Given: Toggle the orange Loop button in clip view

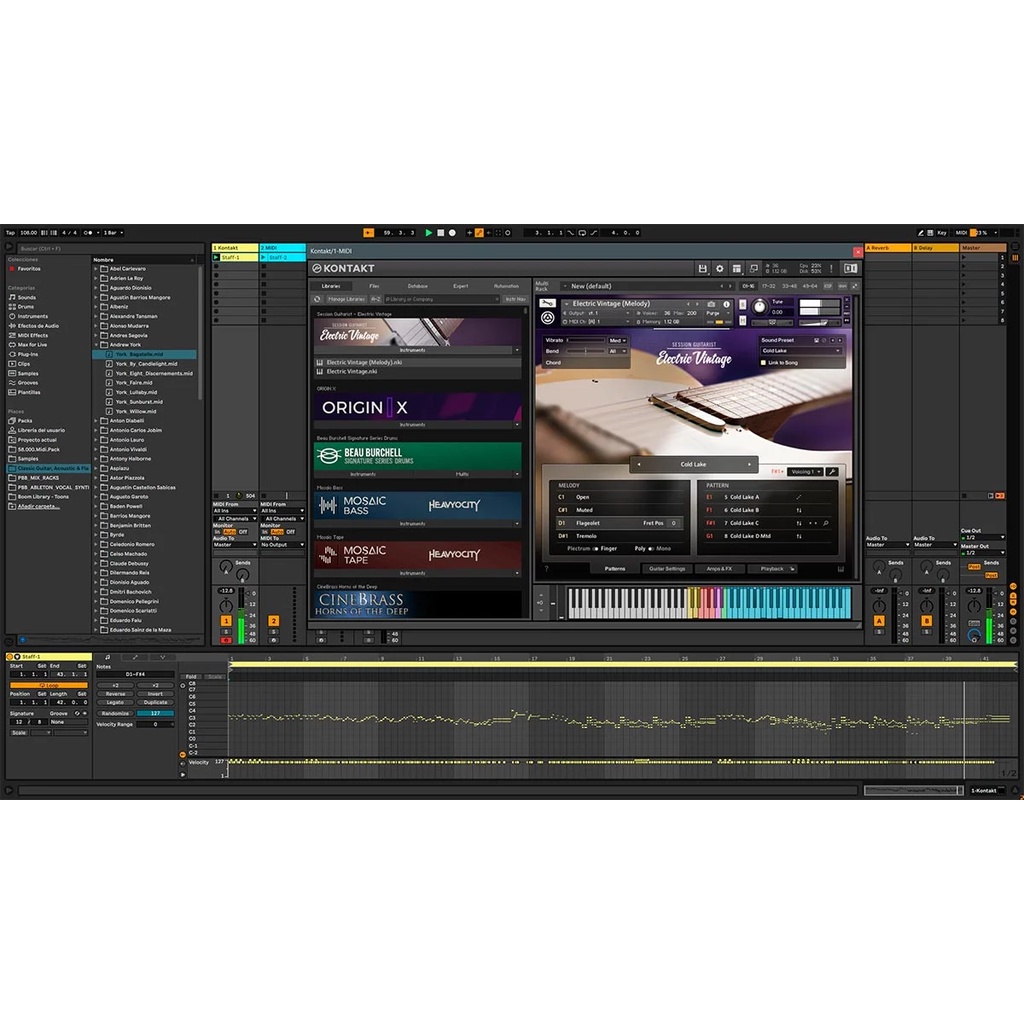Looking at the screenshot, I should click(48, 685).
